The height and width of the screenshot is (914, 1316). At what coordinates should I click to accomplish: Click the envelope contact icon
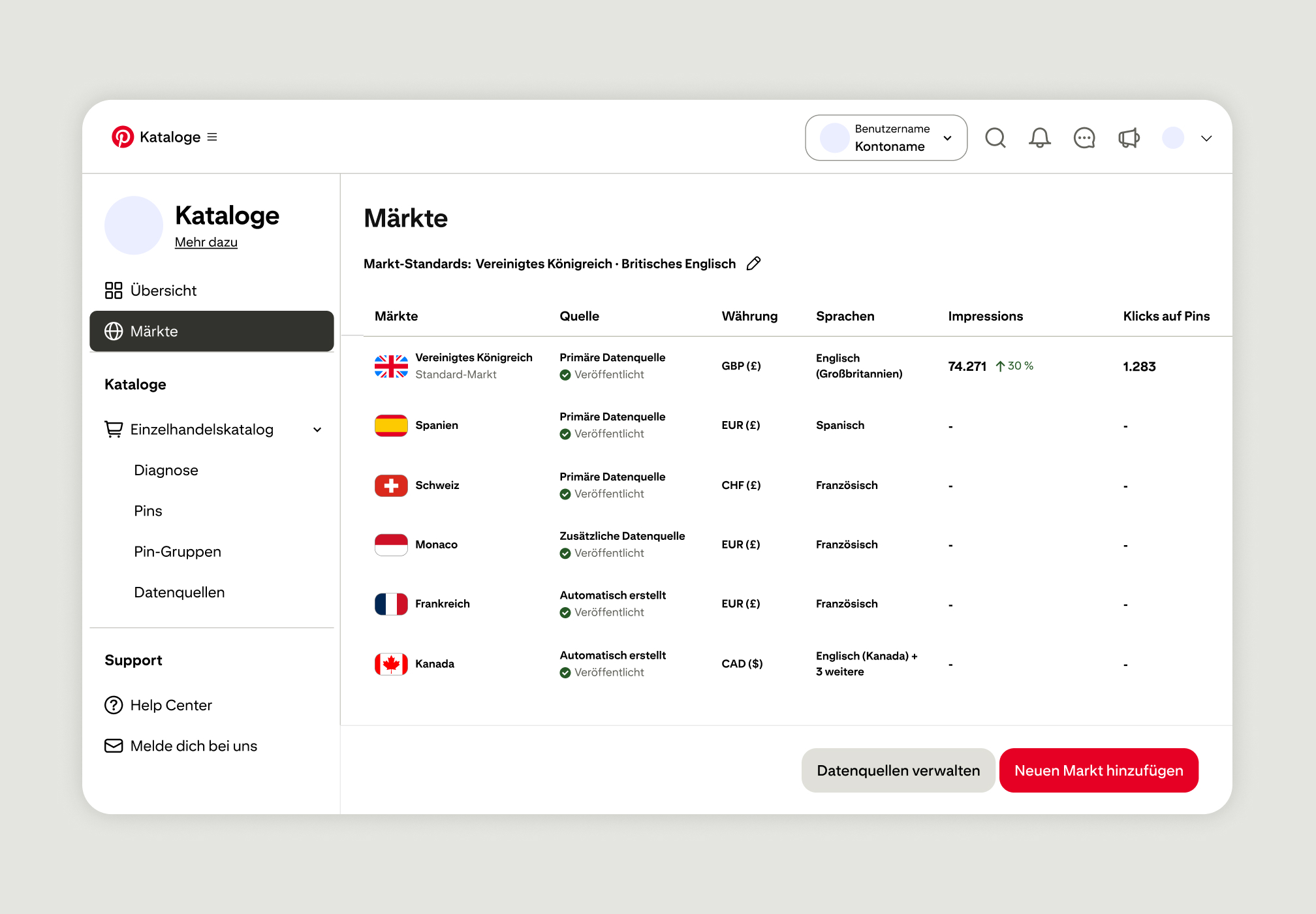coord(114,746)
